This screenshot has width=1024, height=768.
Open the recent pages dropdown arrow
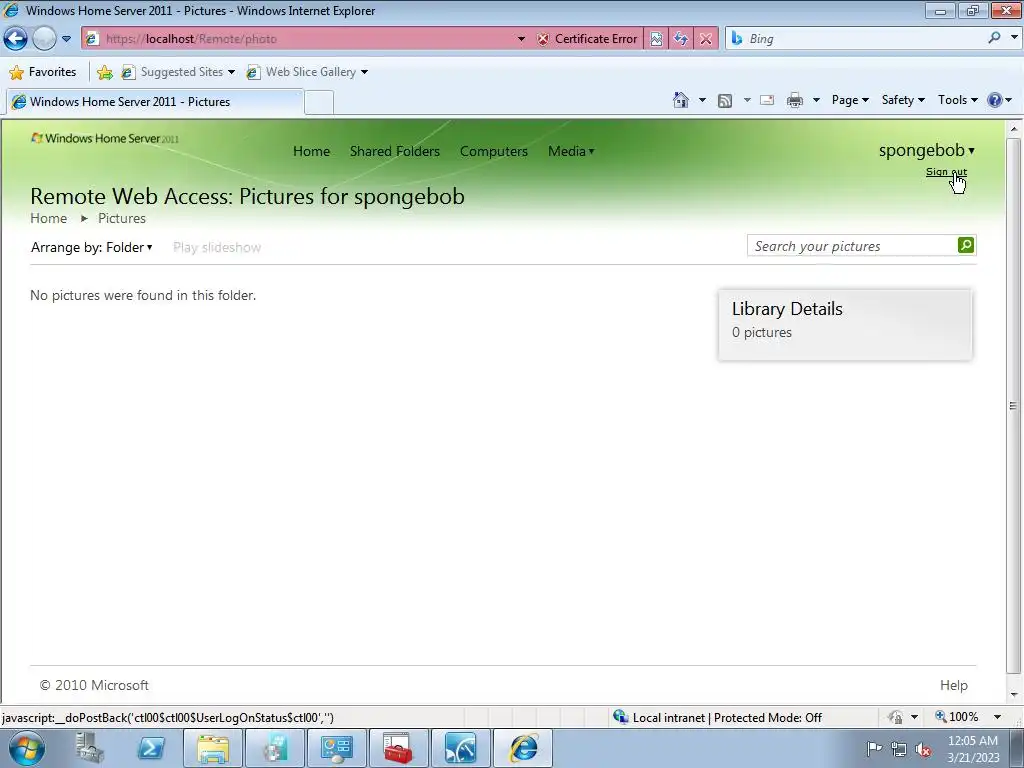[66, 39]
